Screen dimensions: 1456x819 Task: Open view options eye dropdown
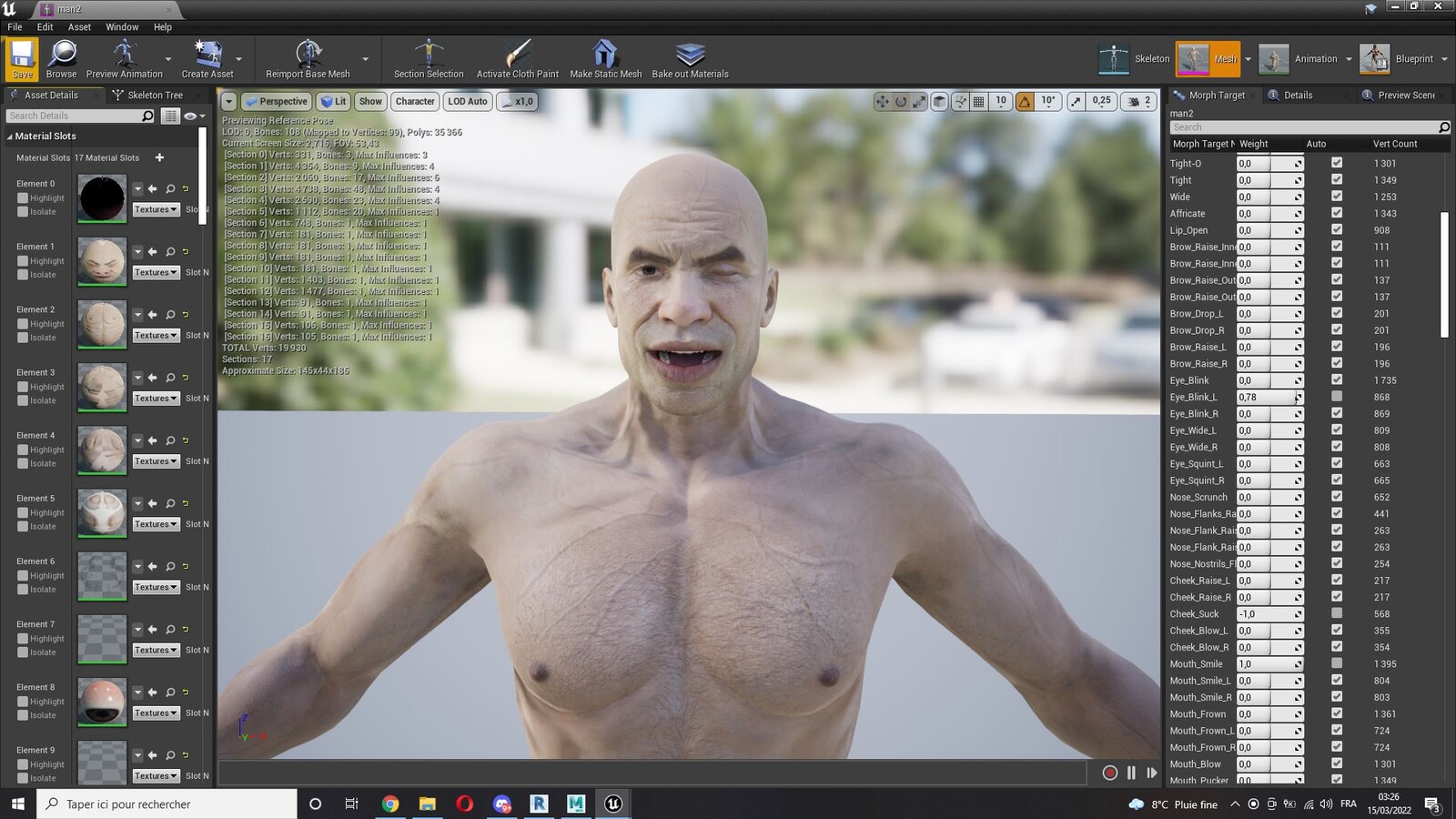coord(194,116)
